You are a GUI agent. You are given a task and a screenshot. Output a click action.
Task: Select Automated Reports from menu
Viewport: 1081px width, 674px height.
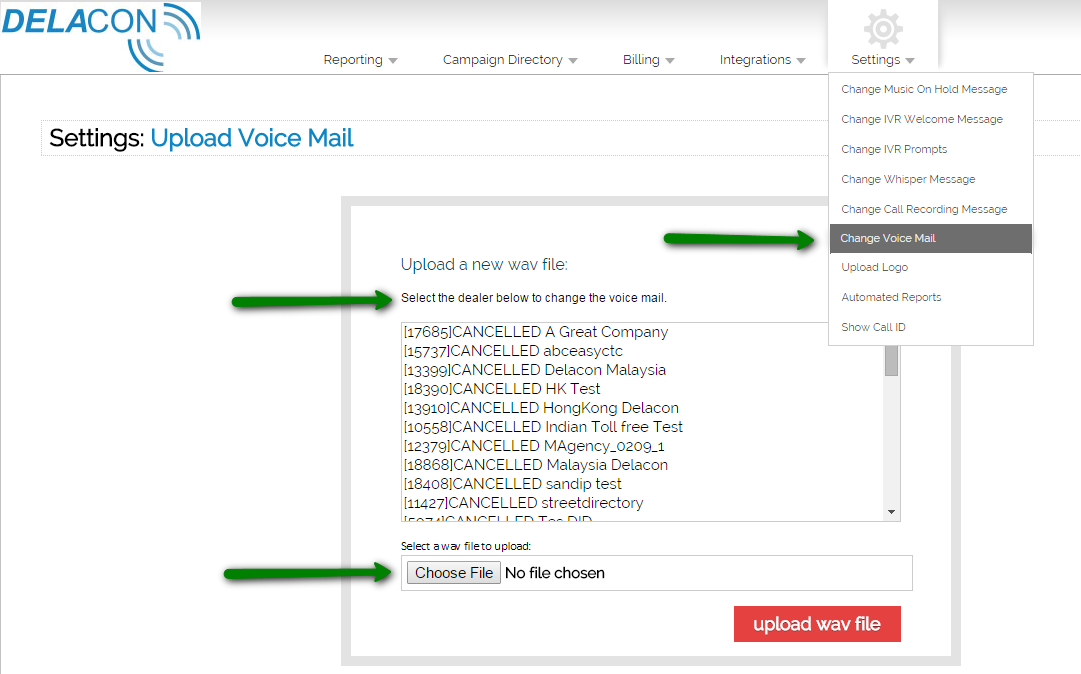(x=931, y=297)
